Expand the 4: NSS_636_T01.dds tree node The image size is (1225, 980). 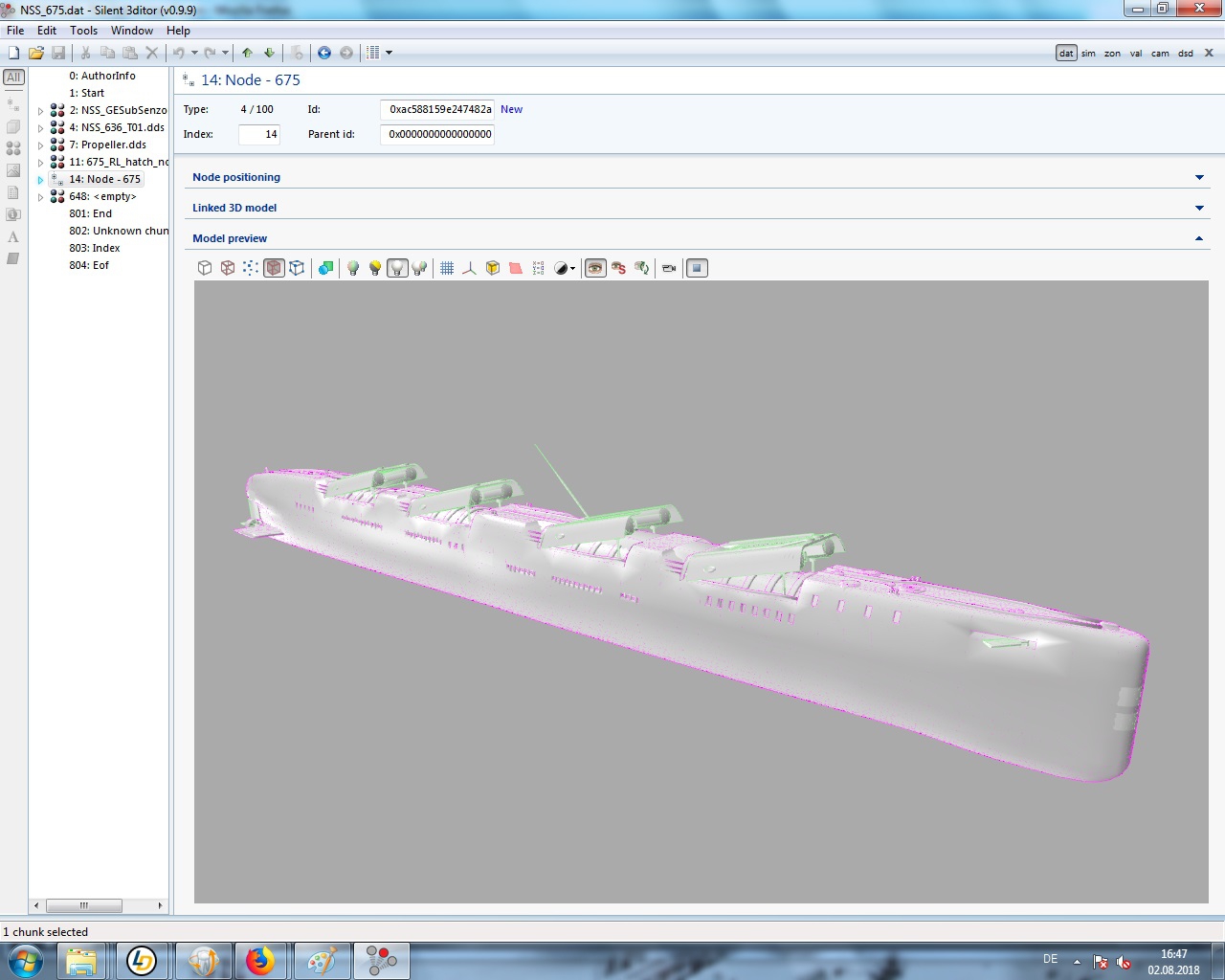40,128
